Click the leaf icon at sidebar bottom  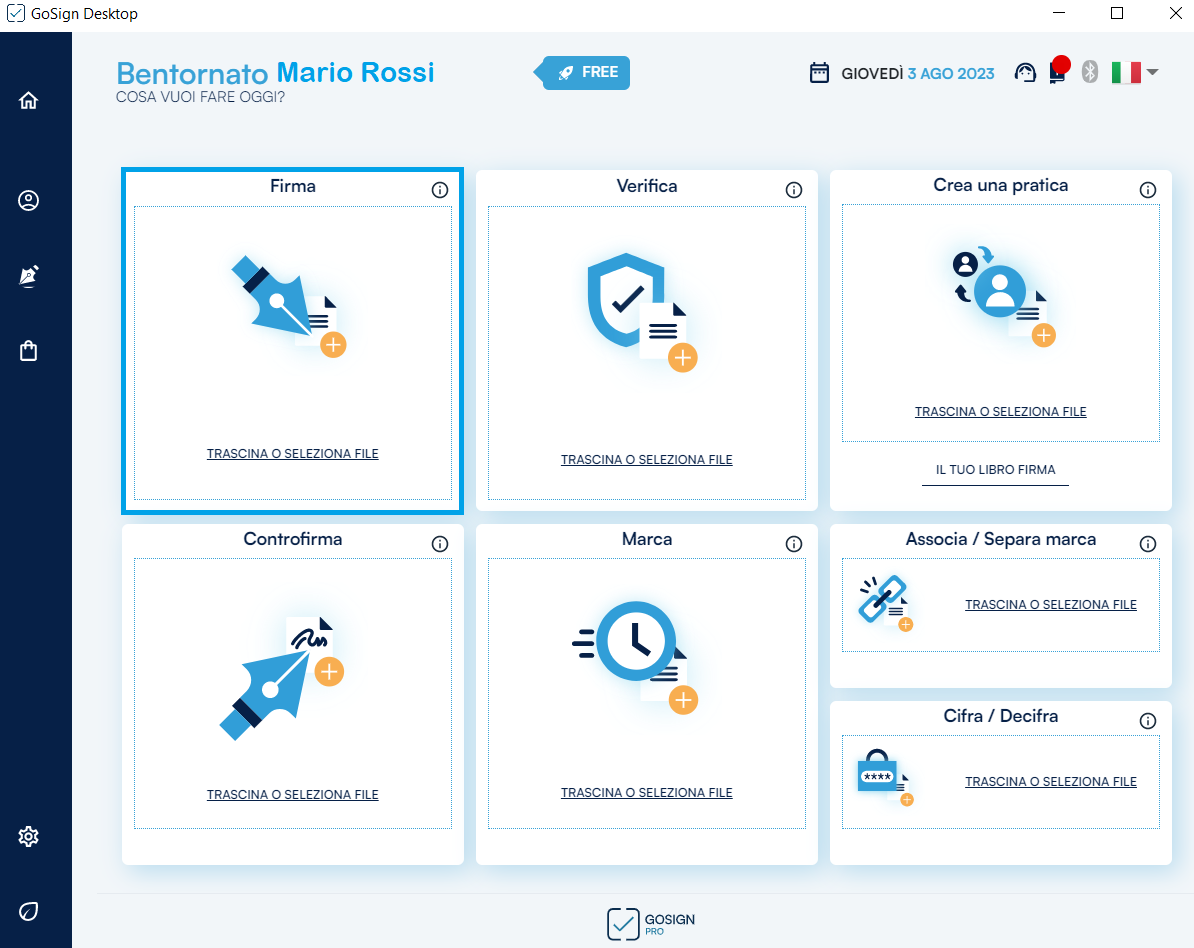(x=28, y=911)
